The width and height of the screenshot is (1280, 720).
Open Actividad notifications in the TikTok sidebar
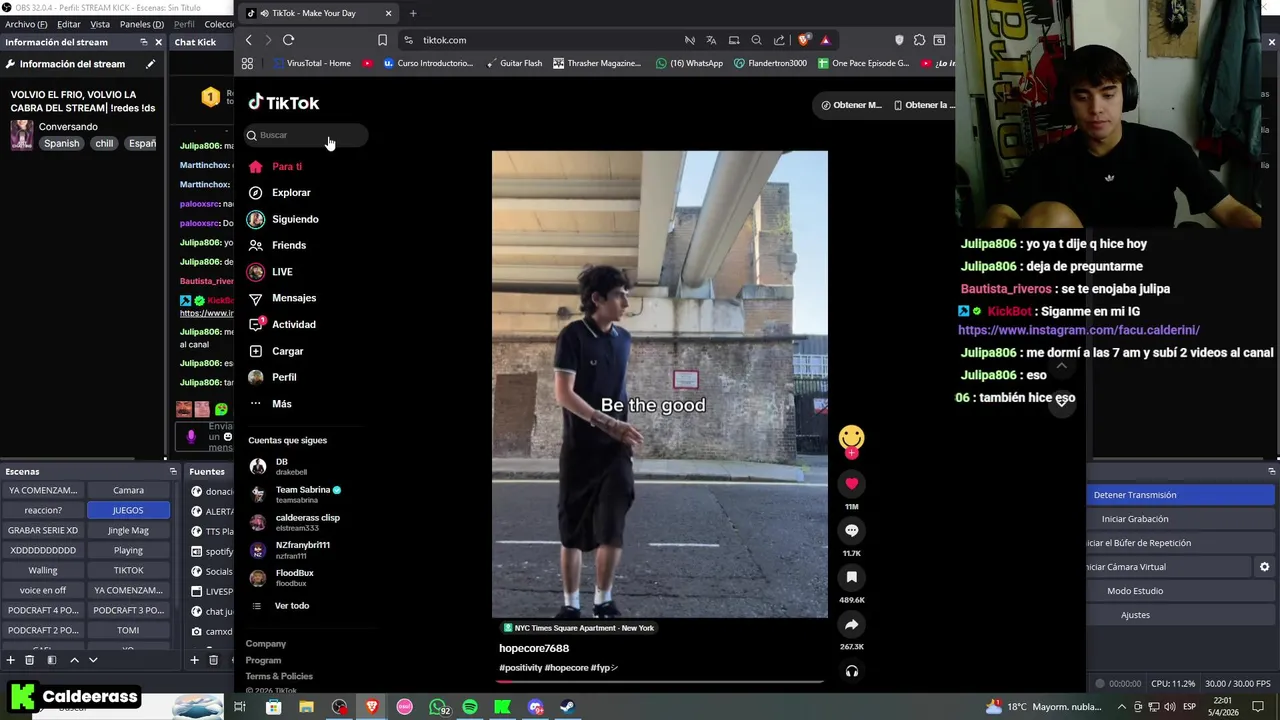(293, 324)
